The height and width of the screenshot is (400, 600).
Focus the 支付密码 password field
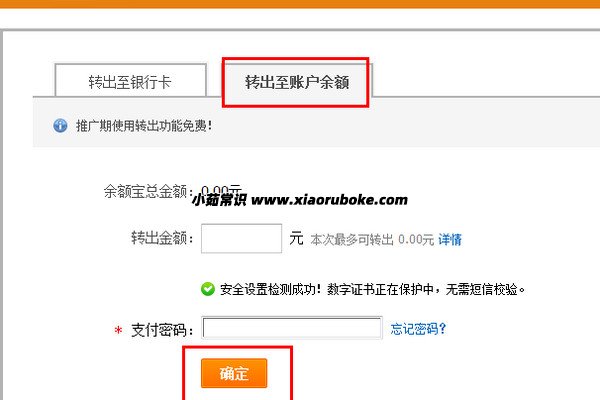[x=292, y=328]
